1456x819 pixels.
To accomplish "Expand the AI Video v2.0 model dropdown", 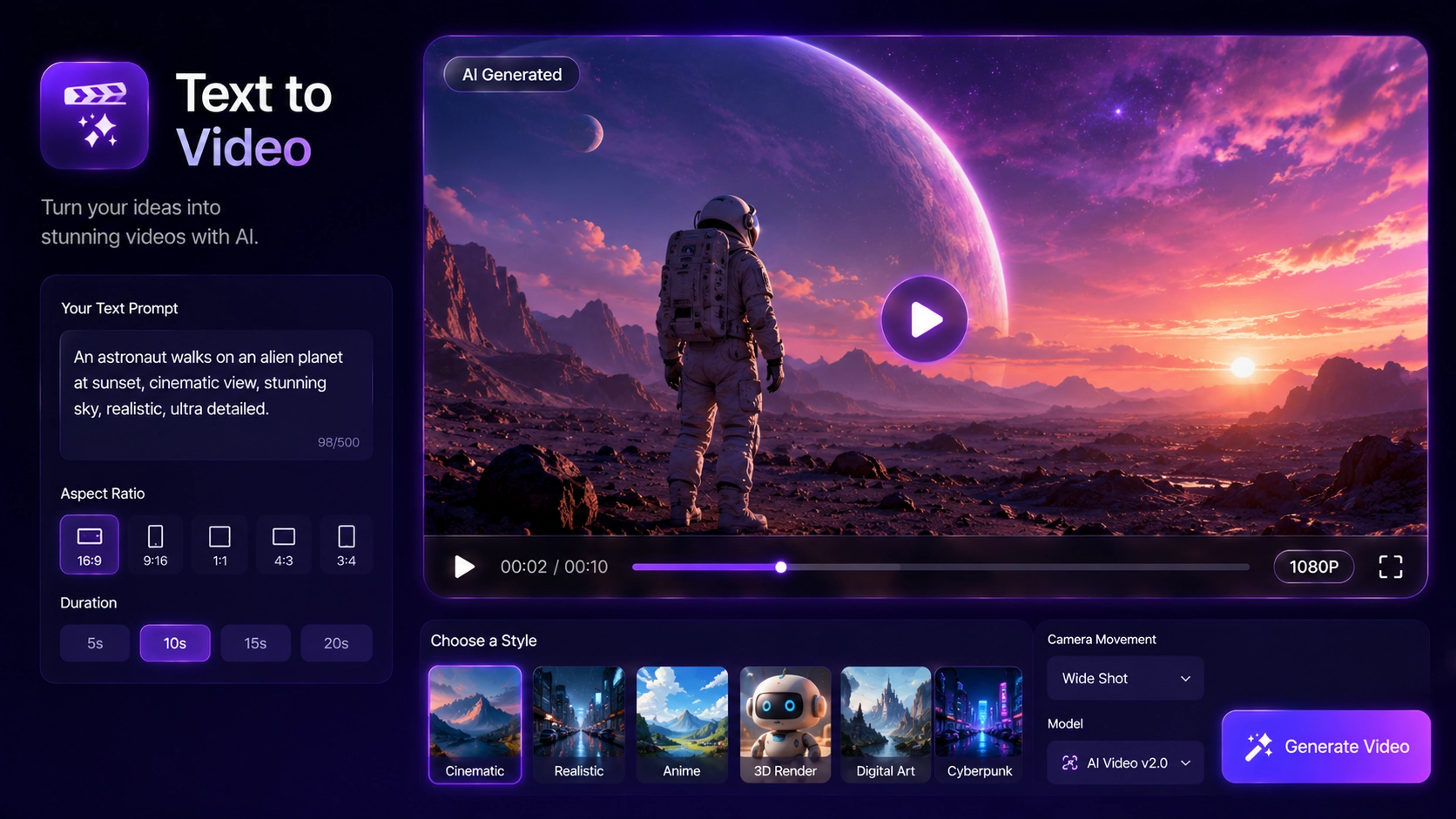I will [1125, 762].
